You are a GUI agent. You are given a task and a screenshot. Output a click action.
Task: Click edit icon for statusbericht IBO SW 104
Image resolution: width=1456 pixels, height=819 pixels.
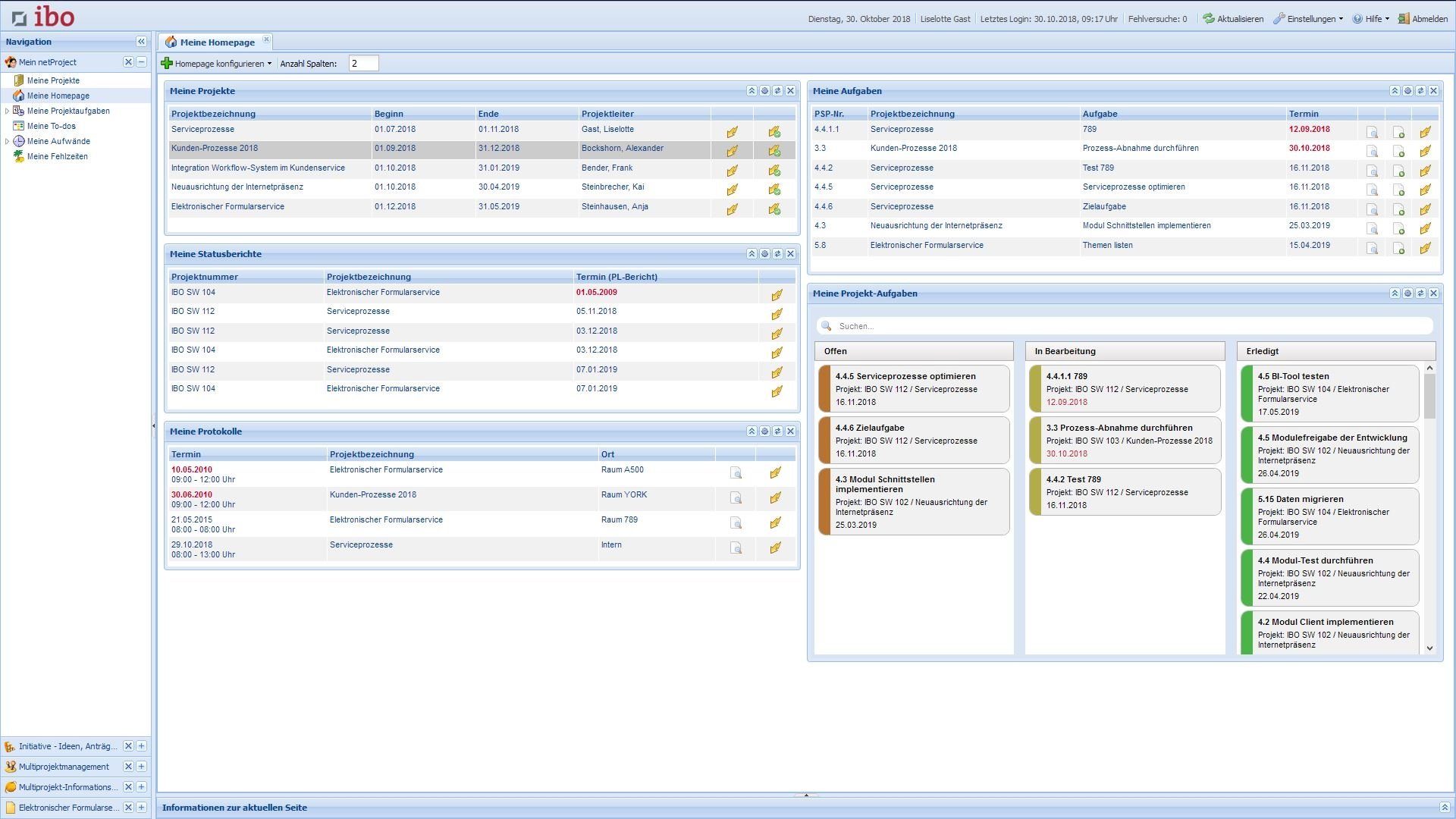click(776, 295)
